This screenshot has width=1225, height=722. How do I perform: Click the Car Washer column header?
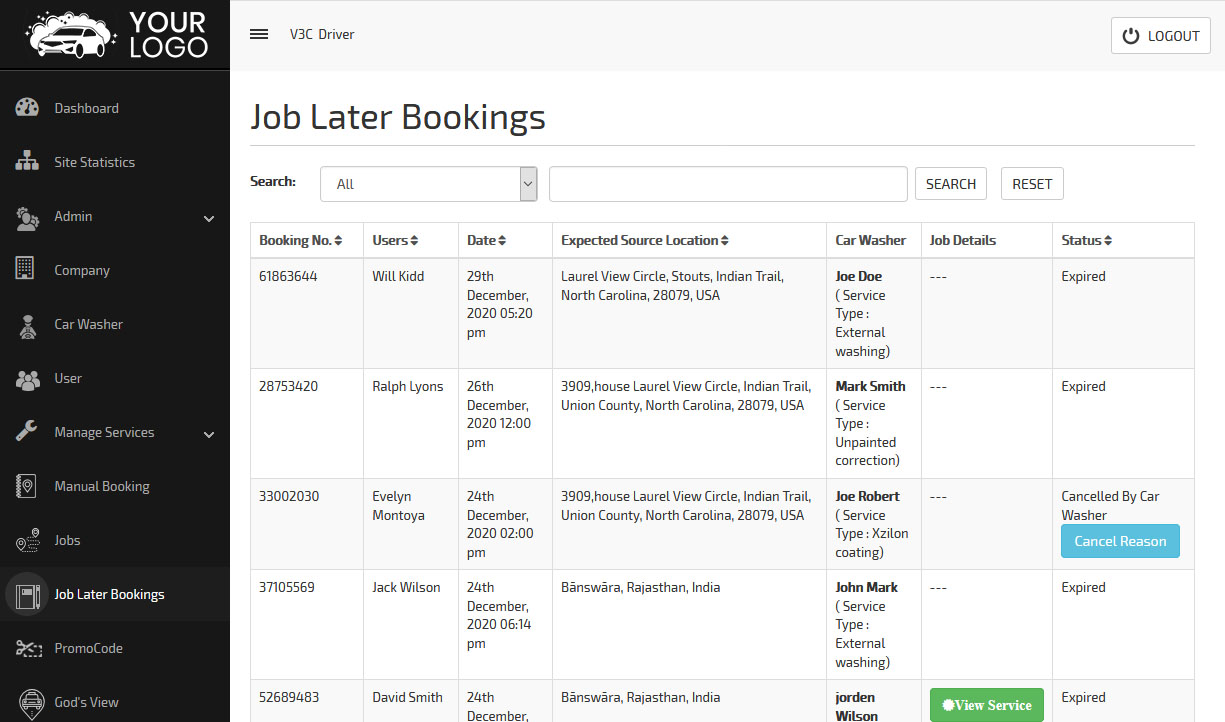[871, 241]
